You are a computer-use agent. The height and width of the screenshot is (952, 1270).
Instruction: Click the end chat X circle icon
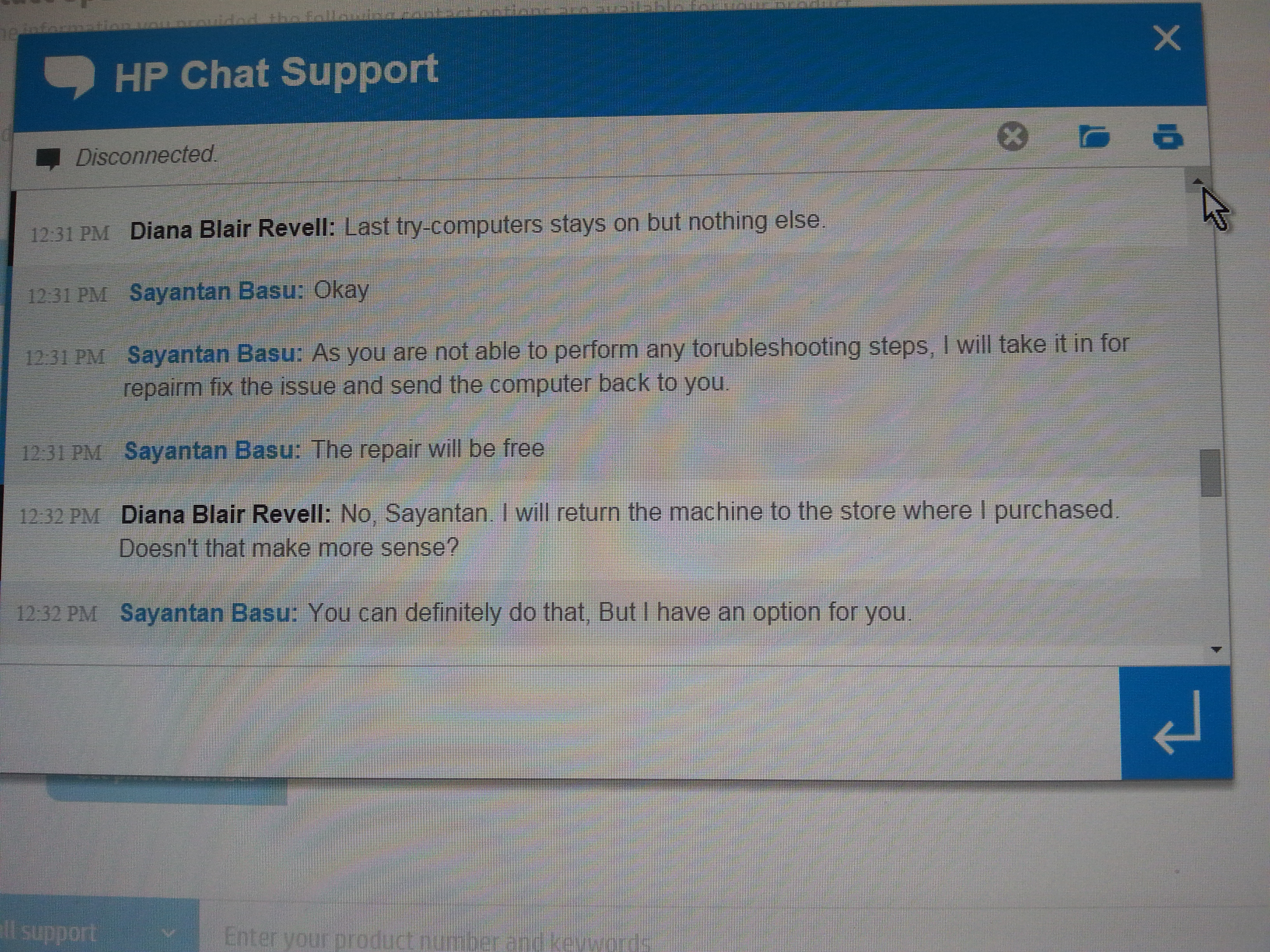click(1013, 136)
